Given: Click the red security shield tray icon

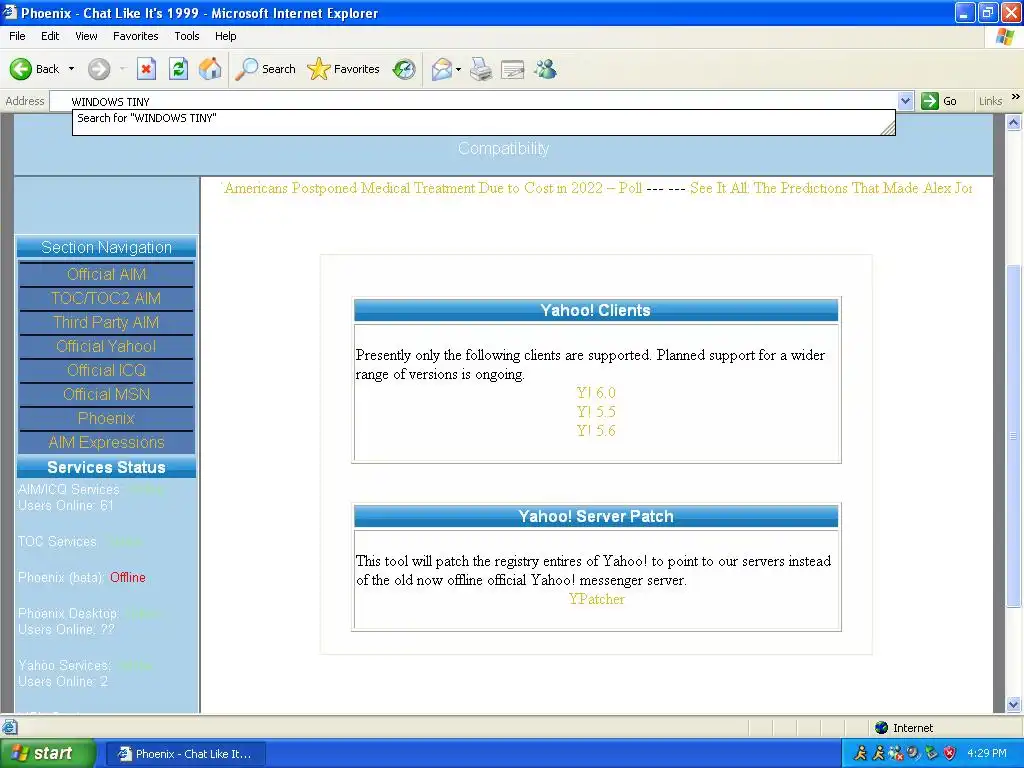Looking at the screenshot, I should tap(950, 753).
